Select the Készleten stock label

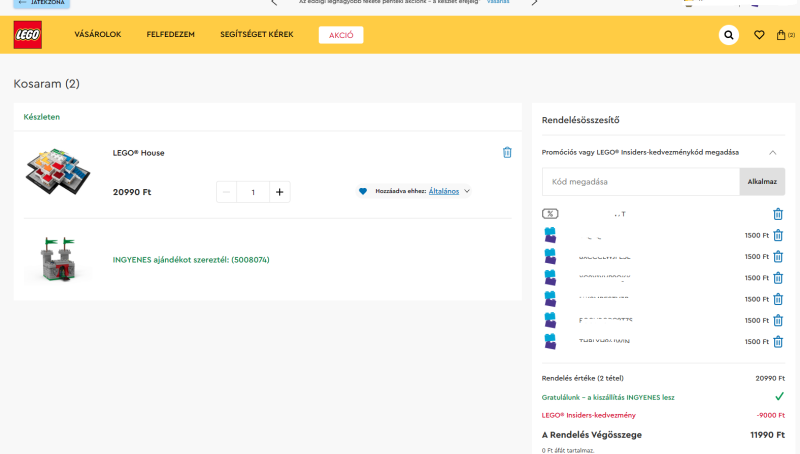(41, 117)
